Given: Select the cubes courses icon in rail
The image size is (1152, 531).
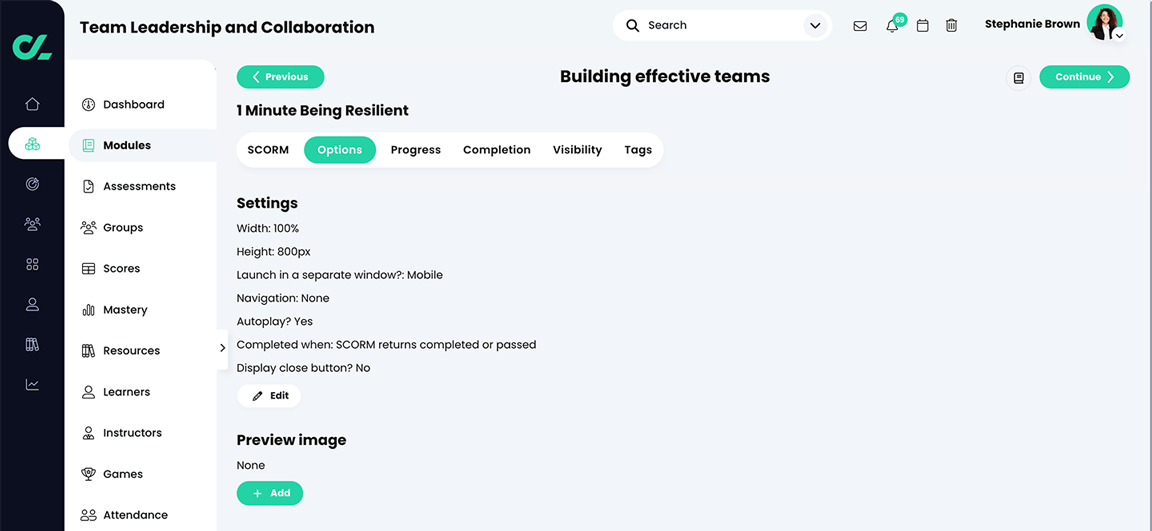Looking at the screenshot, I should point(32,144).
